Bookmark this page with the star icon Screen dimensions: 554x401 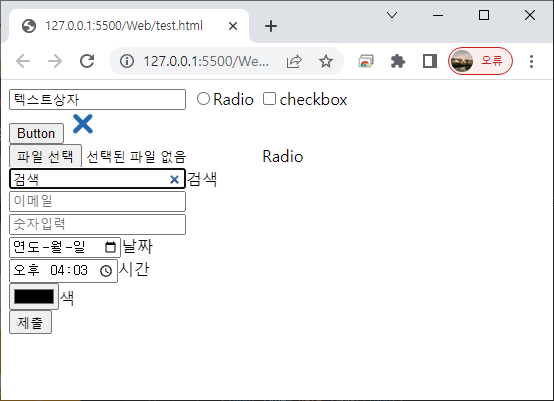coord(325,61)
